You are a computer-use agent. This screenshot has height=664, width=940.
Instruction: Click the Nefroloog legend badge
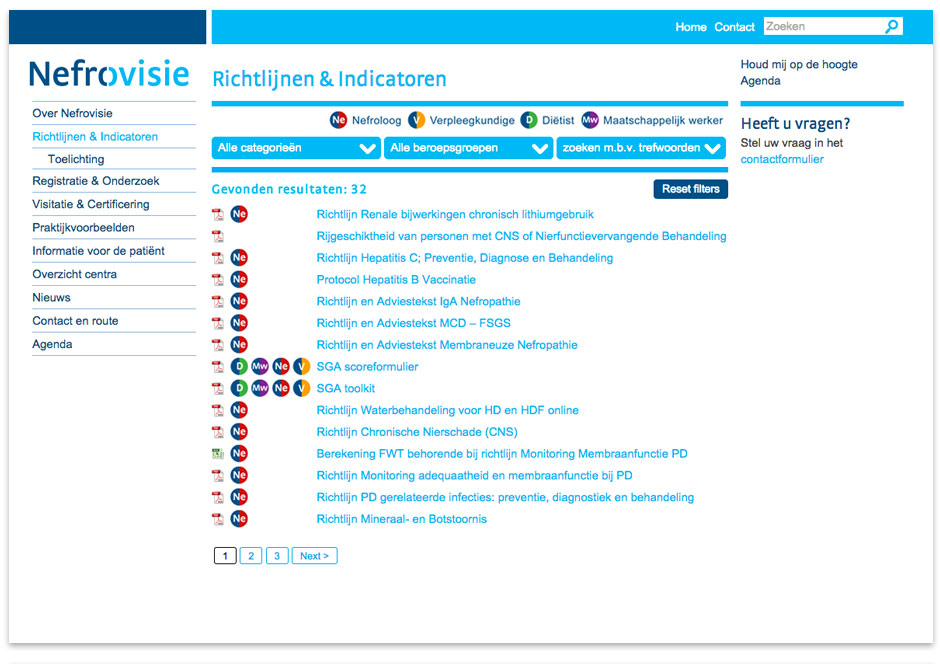339,120
